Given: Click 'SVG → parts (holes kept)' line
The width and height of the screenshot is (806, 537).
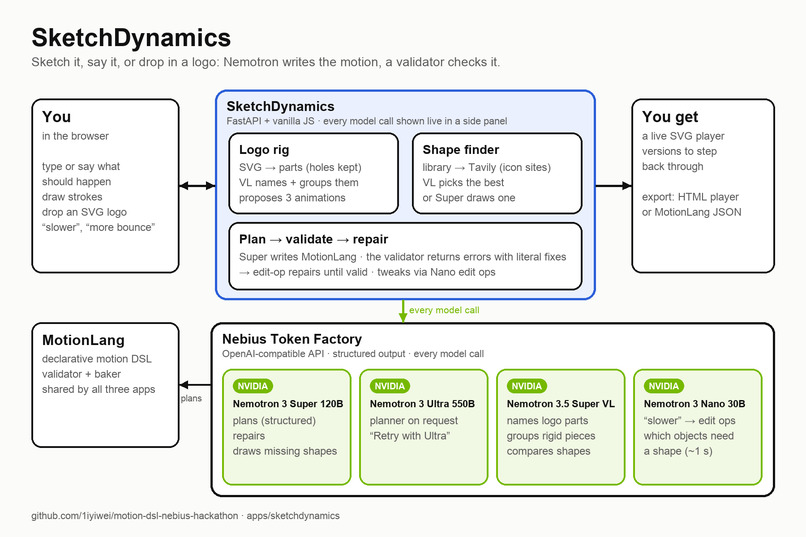Looking at the screenshot, I should pos(300,168).
